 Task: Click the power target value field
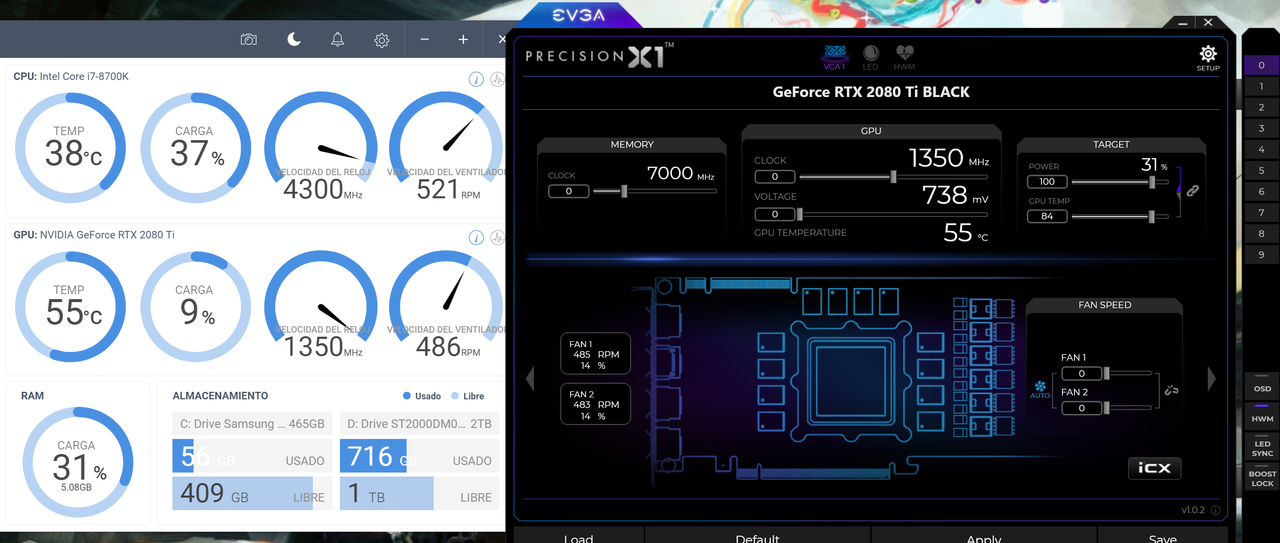click(1048, 182)
